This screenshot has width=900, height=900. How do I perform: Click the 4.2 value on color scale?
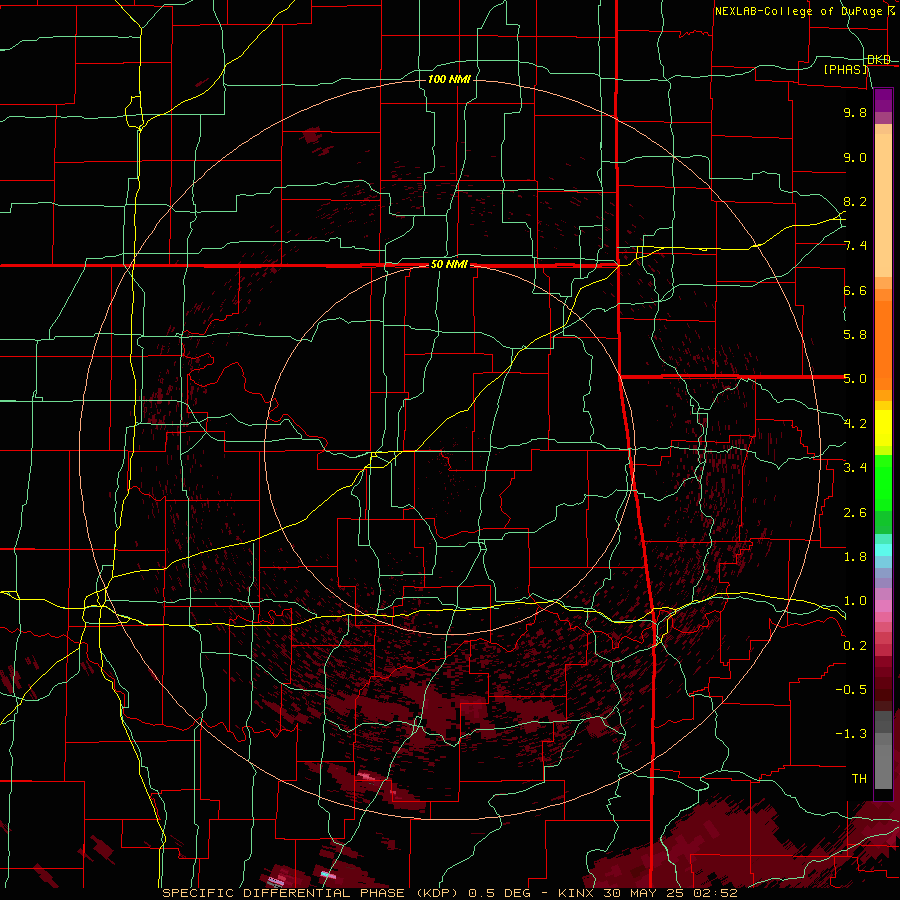coord(855,424)
